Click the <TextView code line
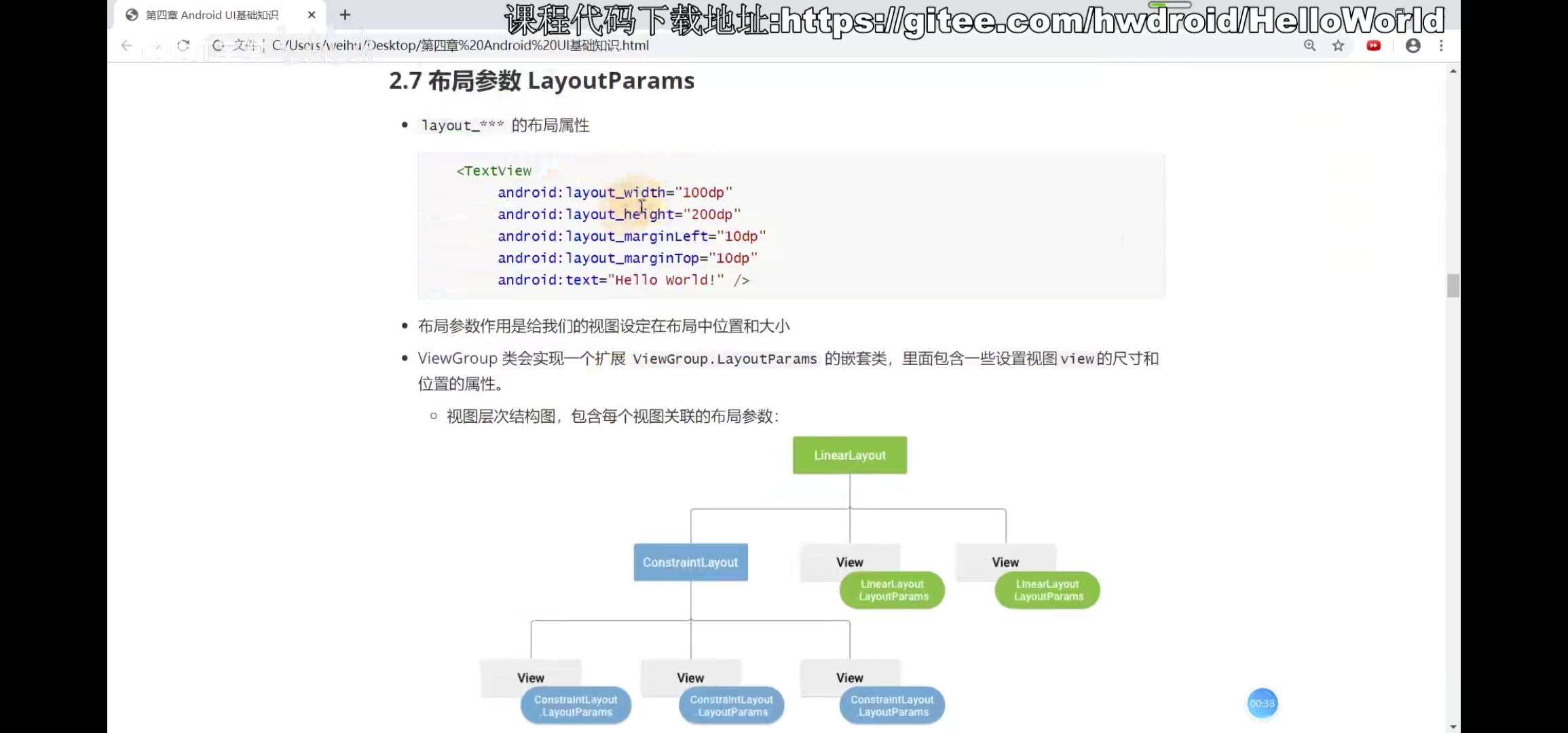The height and width of the screenshot is (733, 1568). 494,171
